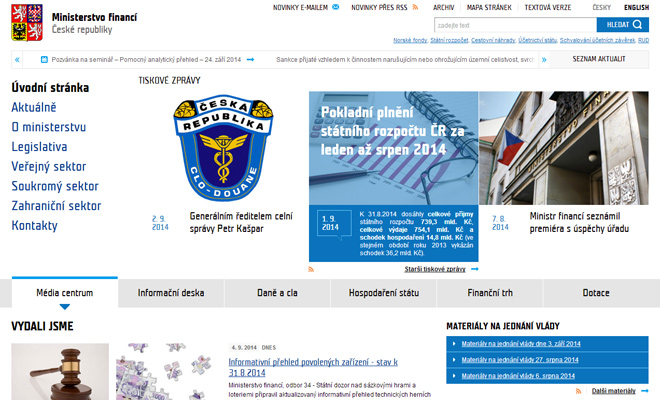Viewport: 660px width, 400px height.
Task: Open Státní rozpočet quick link
Action: click(449, 40)
